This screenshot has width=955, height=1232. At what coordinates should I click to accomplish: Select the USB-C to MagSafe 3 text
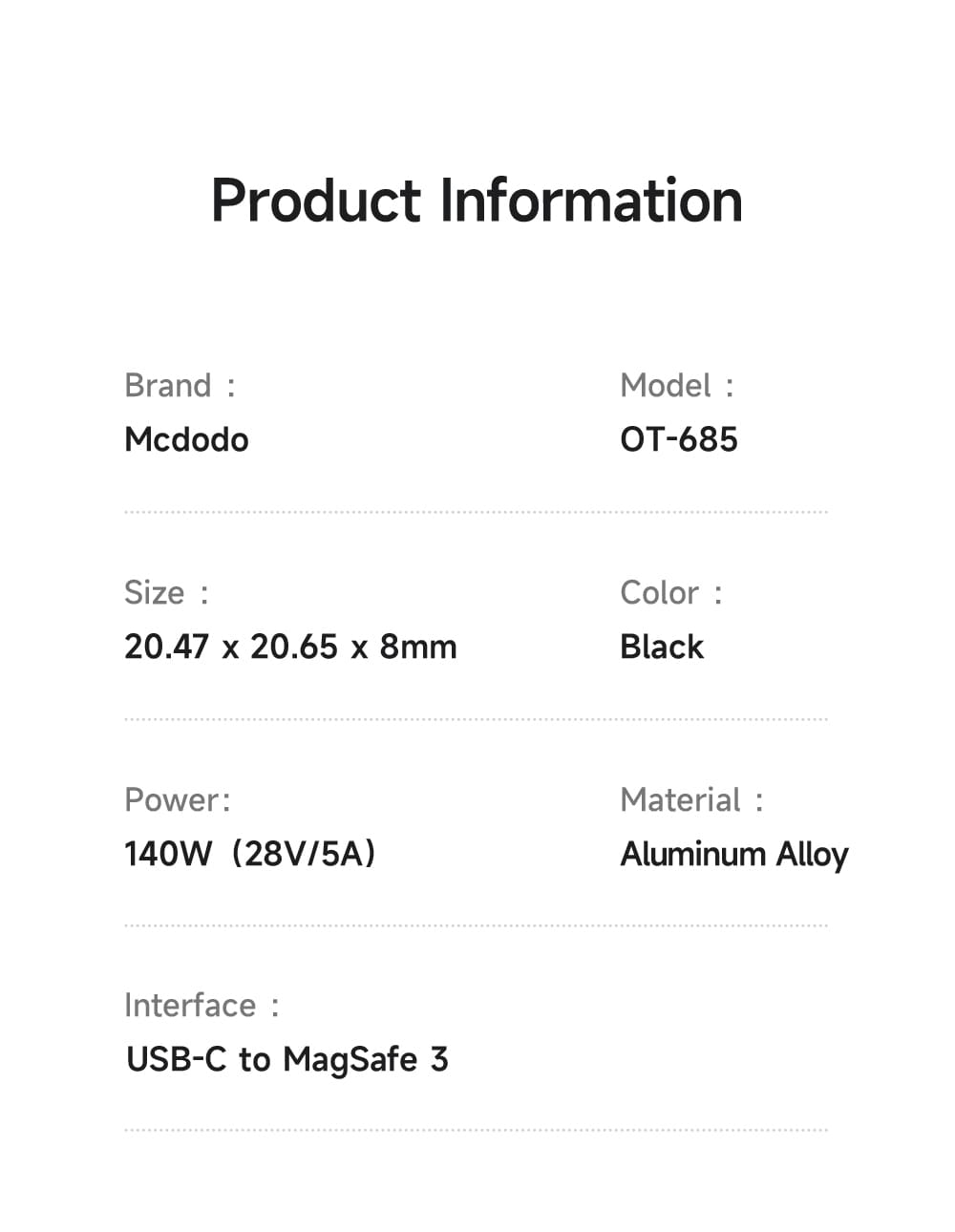click(x=286, y=1059)
